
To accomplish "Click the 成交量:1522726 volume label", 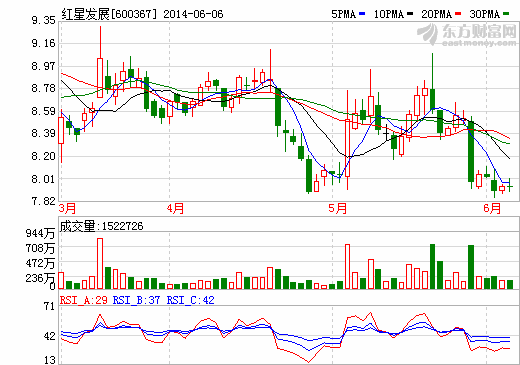I will click(101, 226).
